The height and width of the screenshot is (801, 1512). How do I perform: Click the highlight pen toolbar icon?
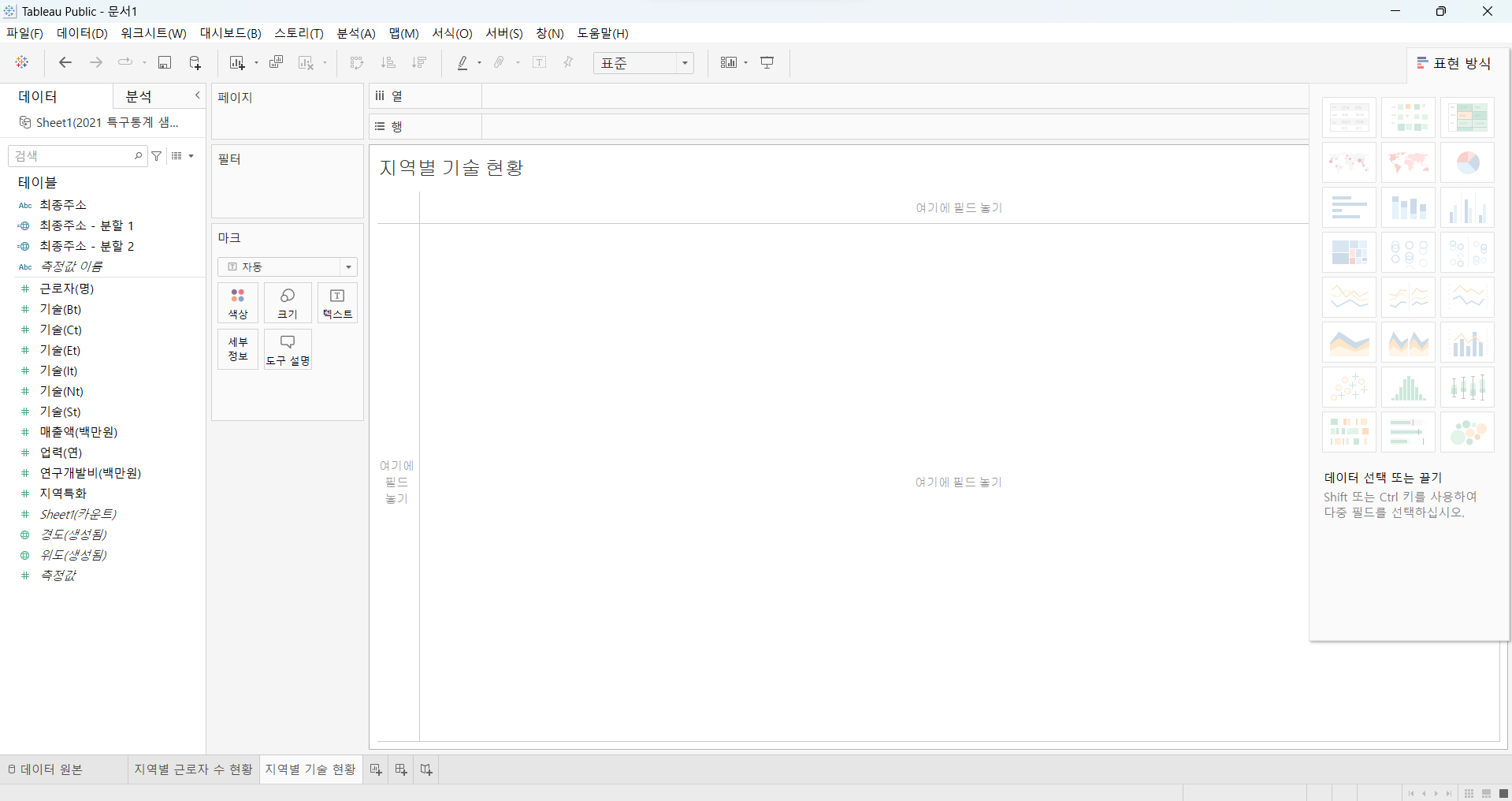[x=463, y=62]
